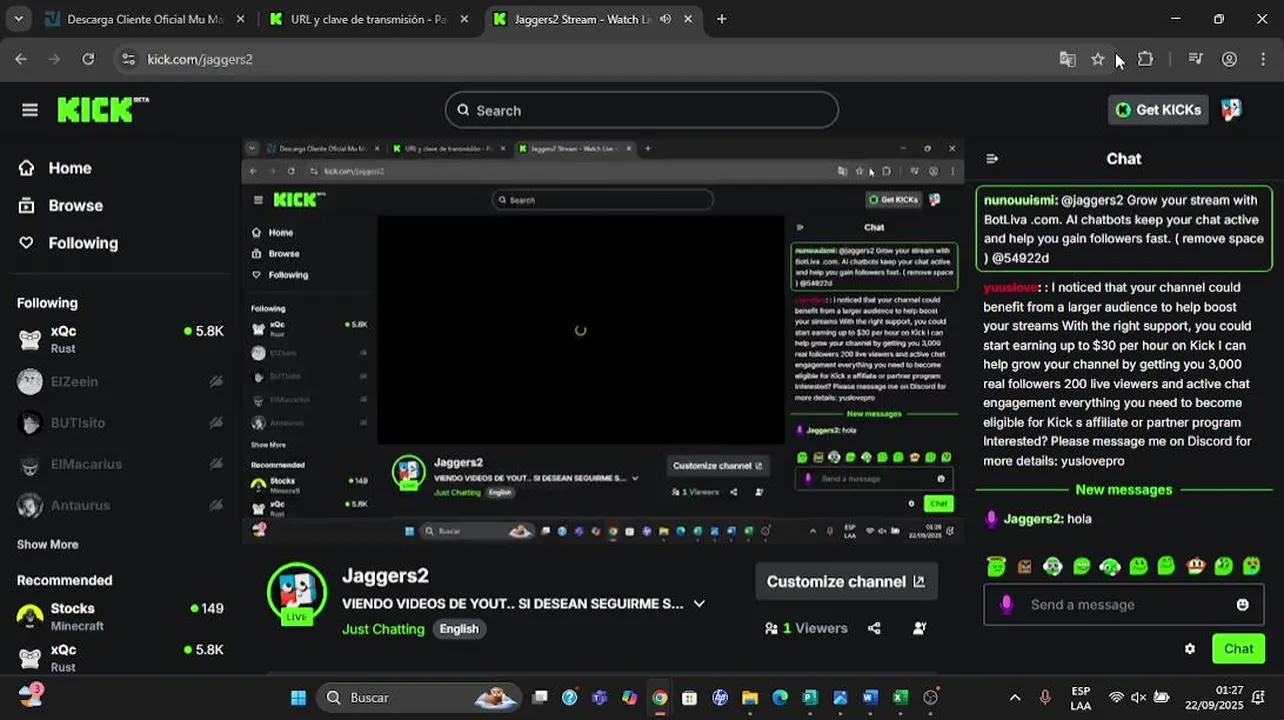Viewport: 1284px width, 720px height.
Task: Go back to the previous page
Action: click(21, 59)
